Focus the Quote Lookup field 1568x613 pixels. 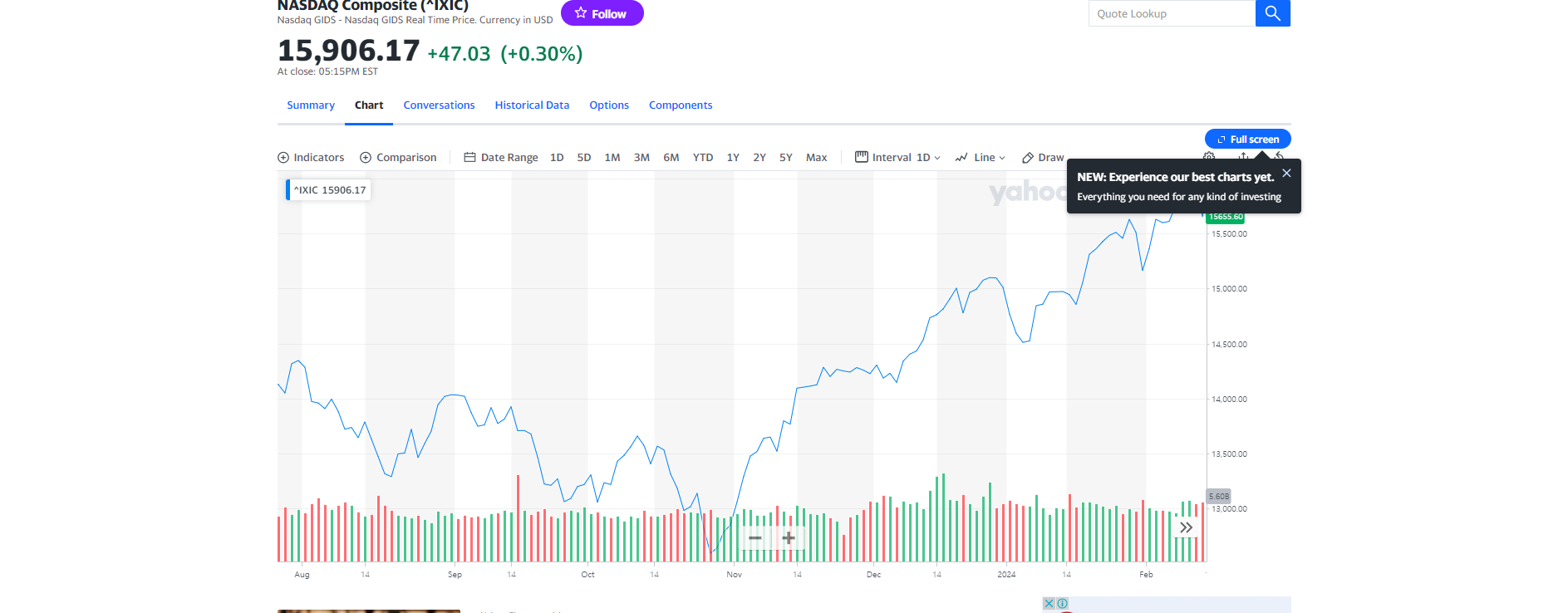coord(1172,13)
